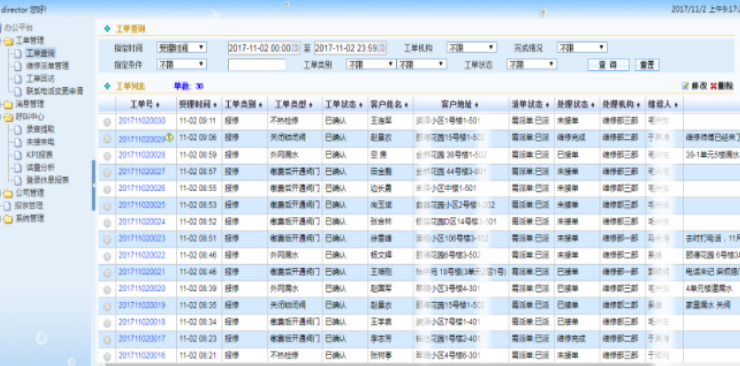This screenshot has height=366, width=740.
Task: Click the folder icon beside 公司管理
Action: [x=8, y=193]
